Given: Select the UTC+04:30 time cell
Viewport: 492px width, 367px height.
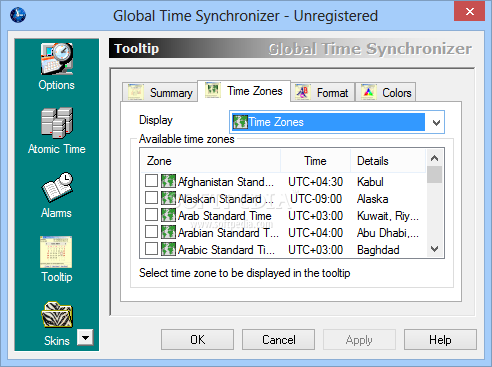Looking at the screenshot, I should [x=315, y=182].
